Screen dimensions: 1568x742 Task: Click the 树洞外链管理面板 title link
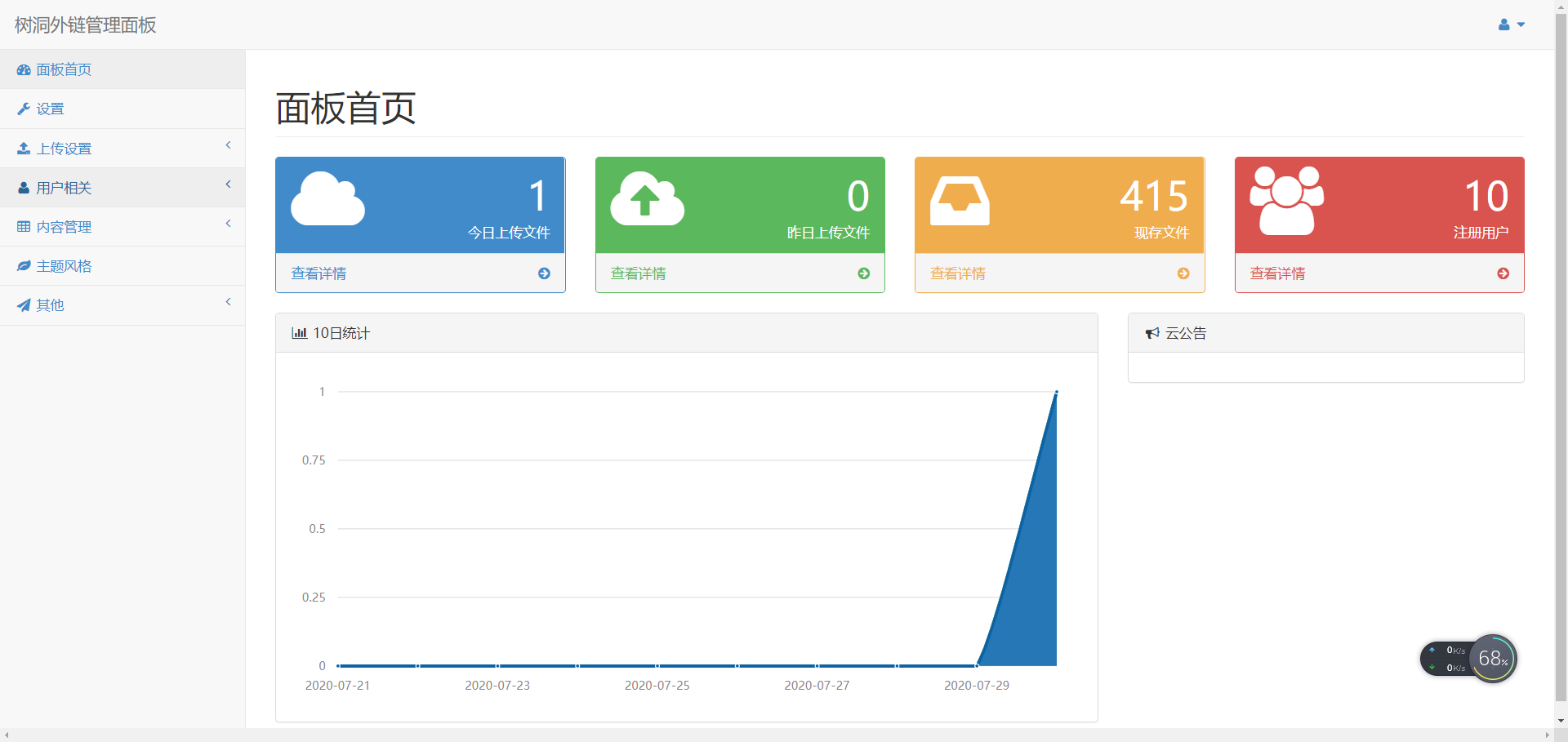click(x=86, y=25)
